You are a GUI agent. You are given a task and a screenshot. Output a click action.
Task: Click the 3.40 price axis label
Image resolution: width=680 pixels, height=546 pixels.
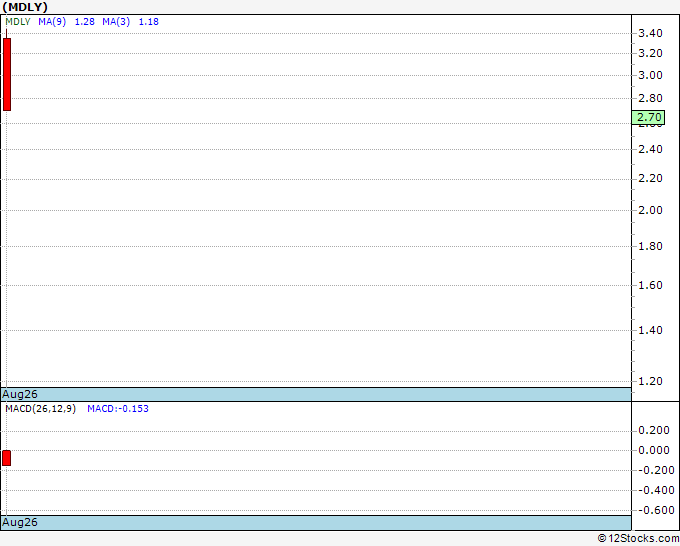coord(650,33)
